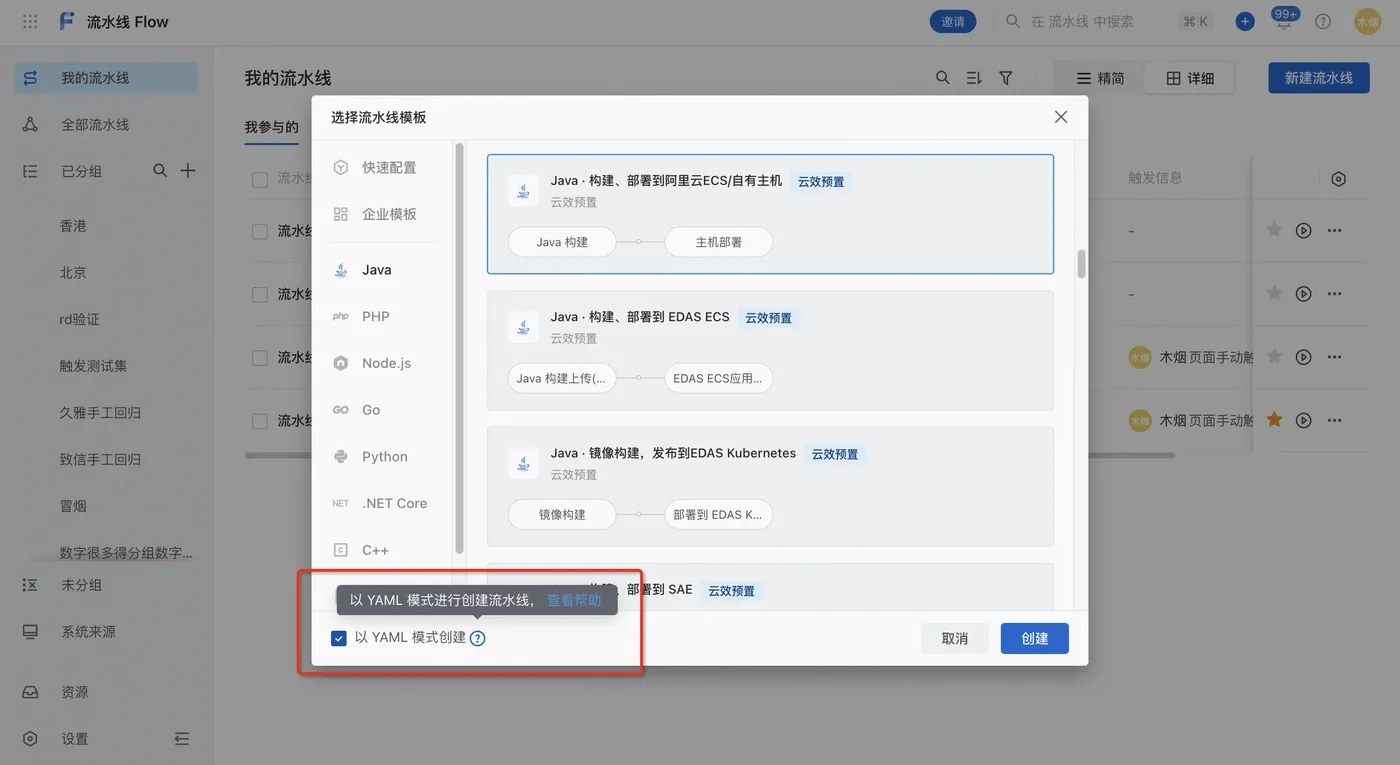1400x765 pixels.
Task: Go to 我的流水线 in sidebar
Action: pos(106,78)
